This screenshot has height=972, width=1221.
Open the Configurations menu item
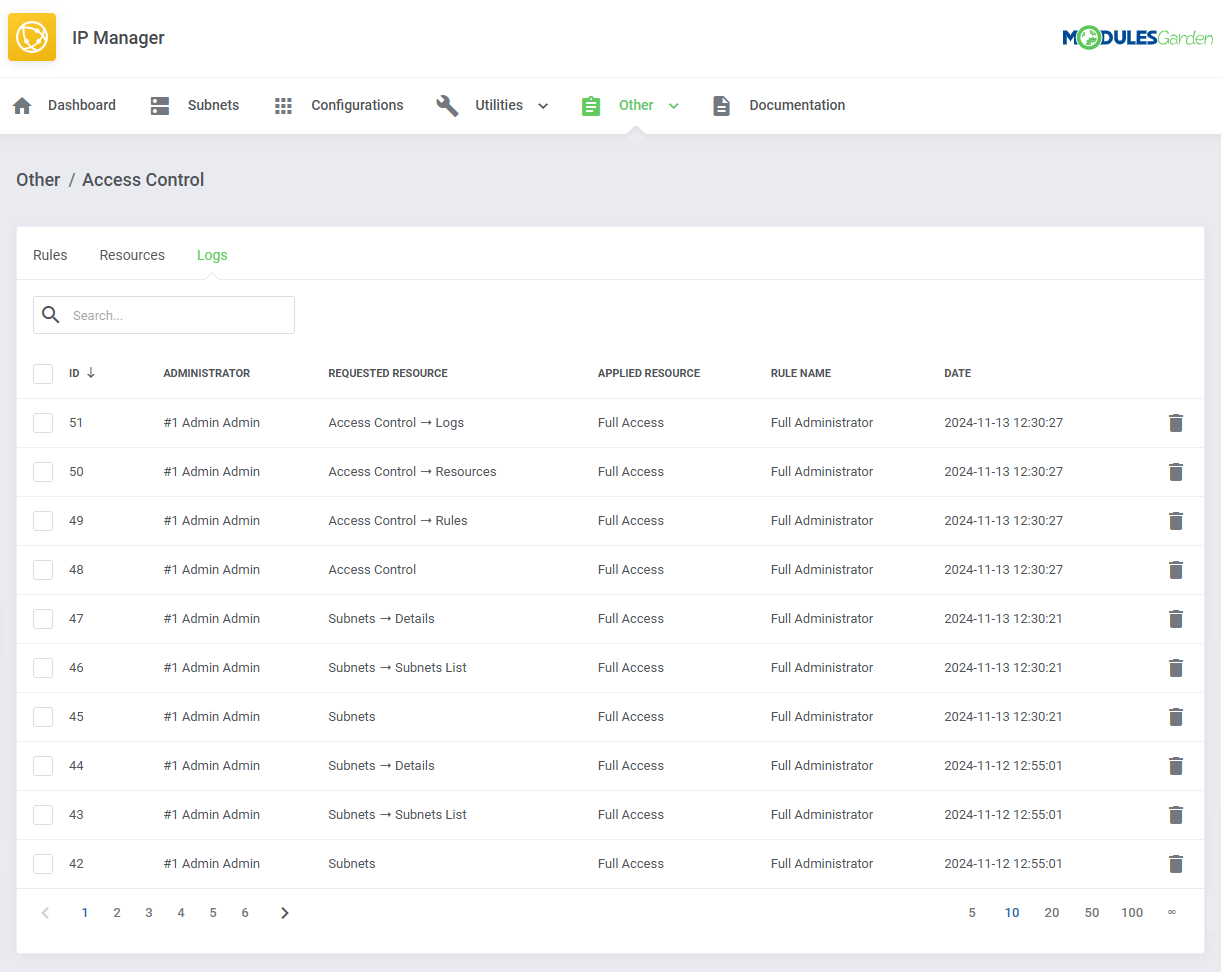357,105
